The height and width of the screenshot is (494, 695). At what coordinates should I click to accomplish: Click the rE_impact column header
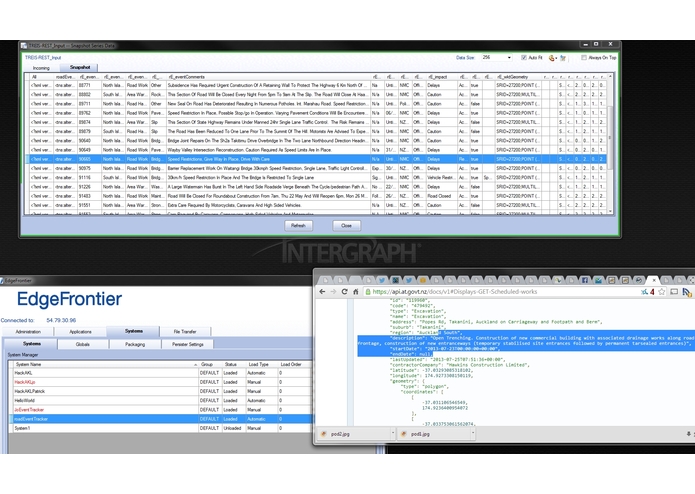click(441, 77)
